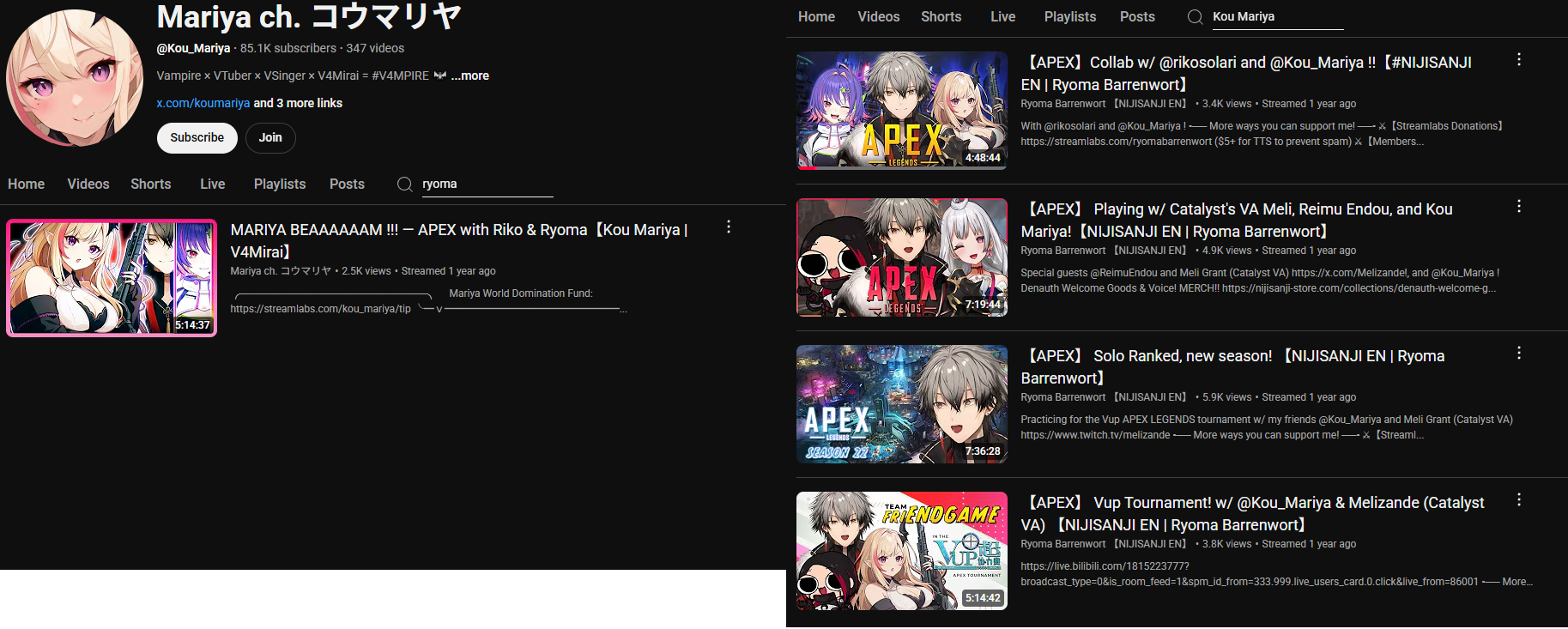Click @Kou_Mariya channel handle

[x=193, y=48]
